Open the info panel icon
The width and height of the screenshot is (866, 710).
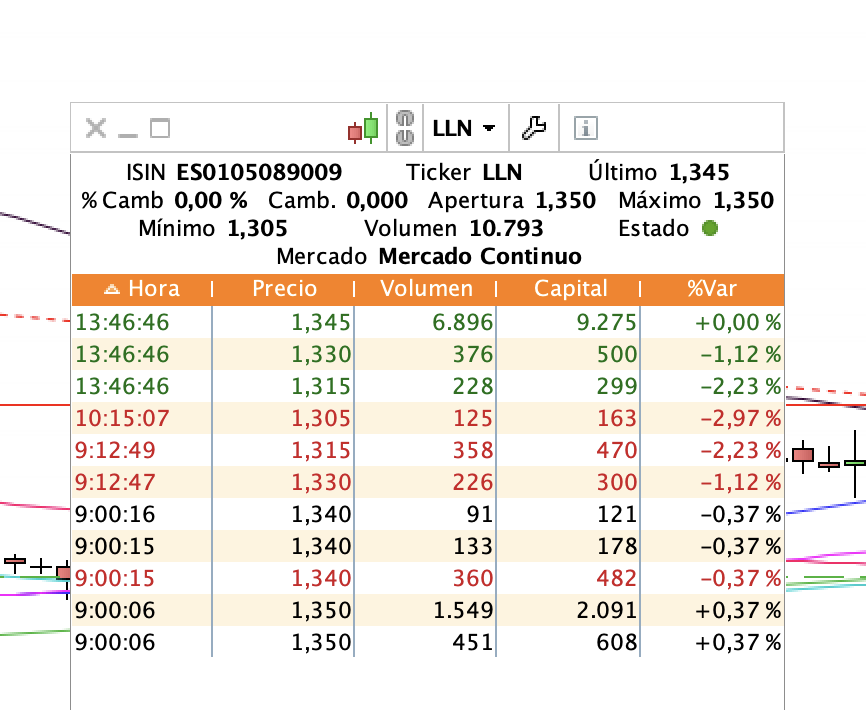point(586,128)
